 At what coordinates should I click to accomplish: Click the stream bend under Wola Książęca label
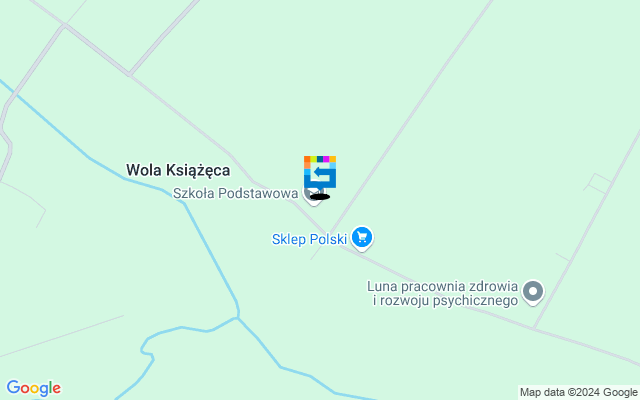[183, 202]
